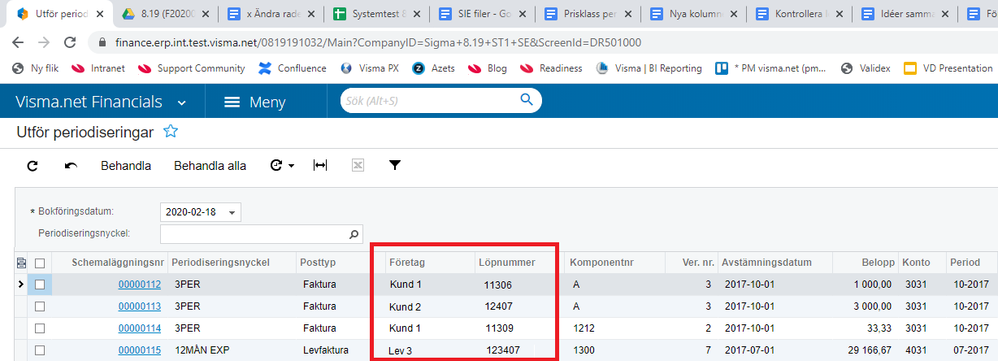Open the Meny main menu
This screenshot has width=998, height=361.
(x=255, y=103)
